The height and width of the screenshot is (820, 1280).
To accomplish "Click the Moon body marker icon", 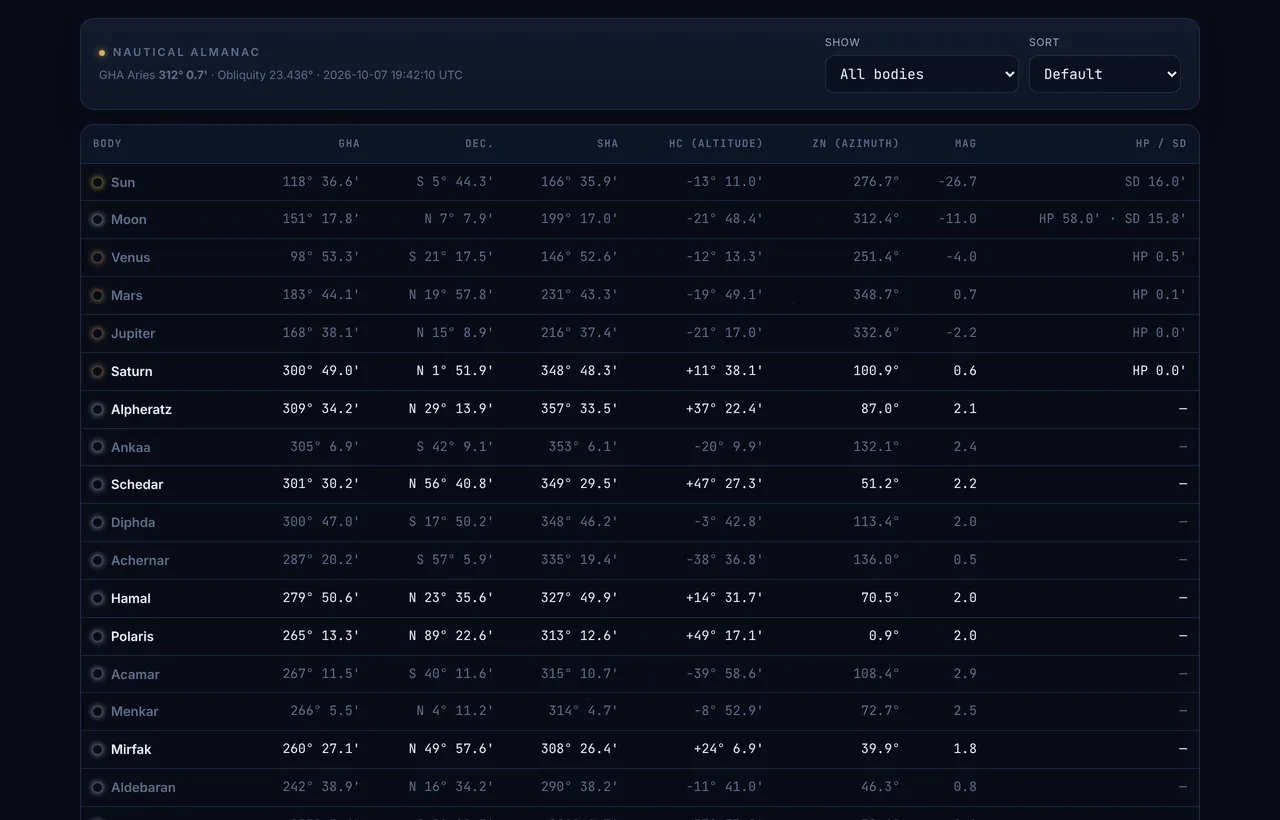I will [98, 219].
